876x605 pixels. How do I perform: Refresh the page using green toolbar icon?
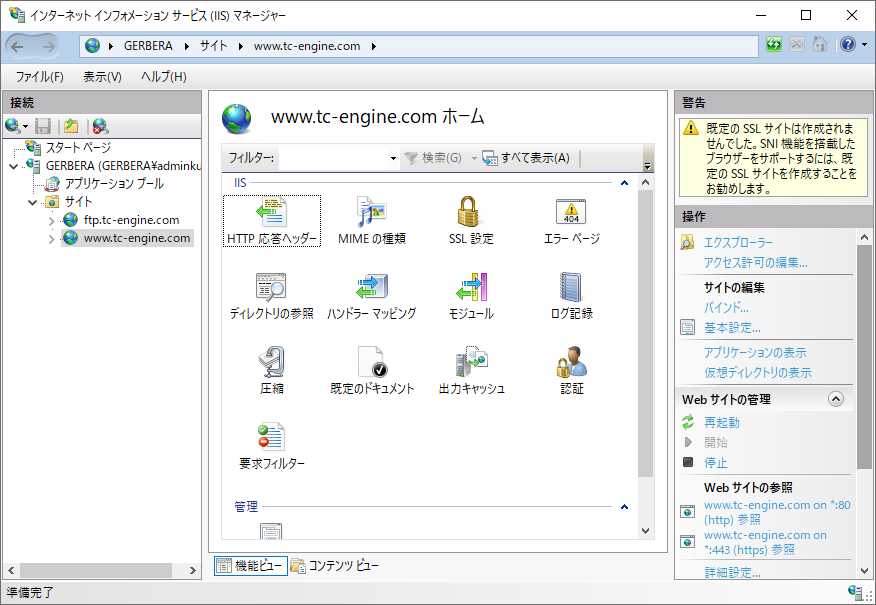774,45
